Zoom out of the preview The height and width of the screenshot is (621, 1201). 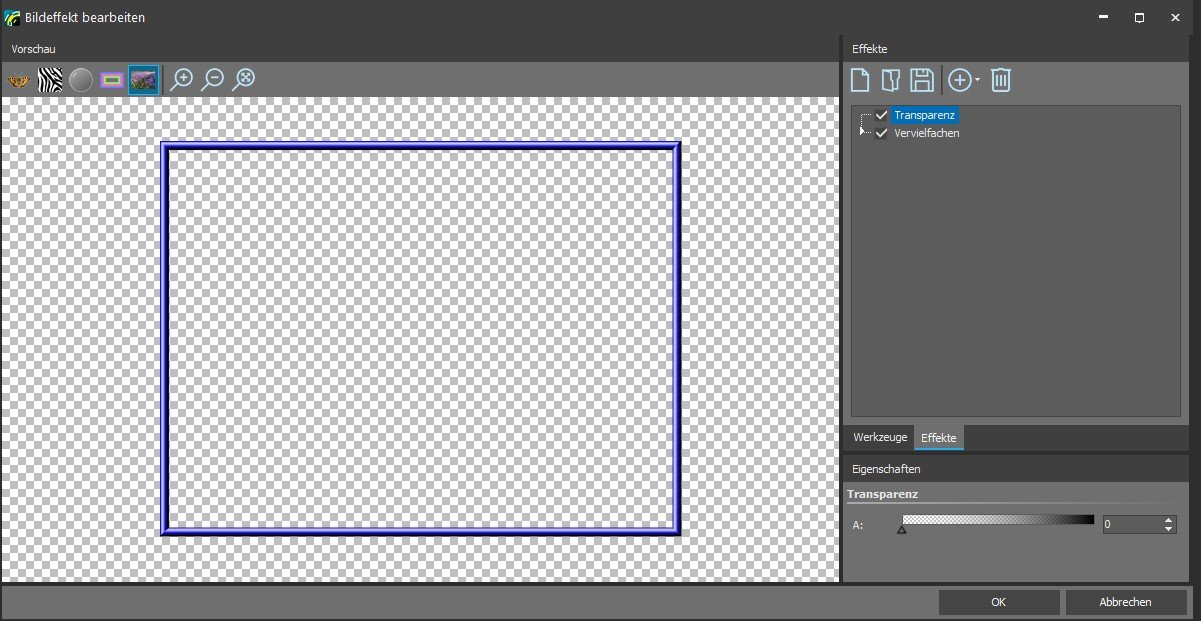click(212, 80)
